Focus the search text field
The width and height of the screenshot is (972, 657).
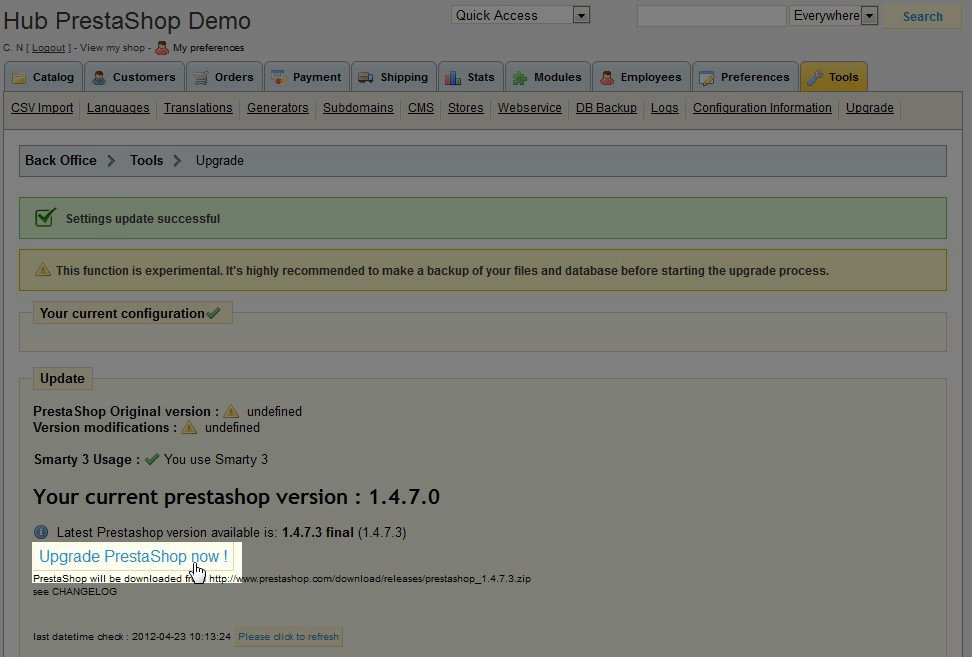(x=711, y=16)
